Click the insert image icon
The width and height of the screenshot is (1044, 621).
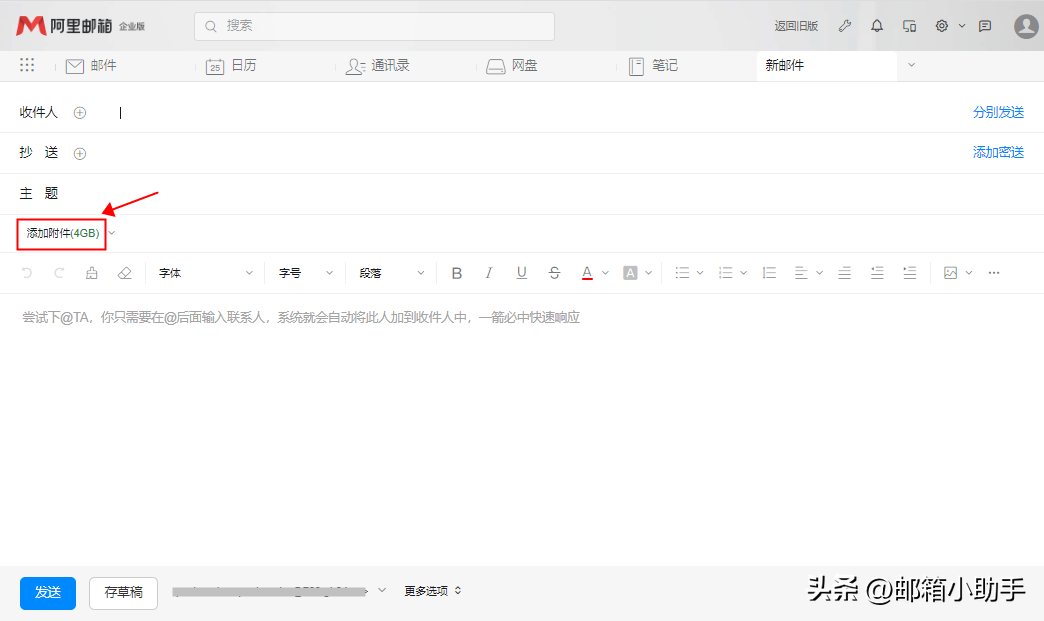coord(950,273)
